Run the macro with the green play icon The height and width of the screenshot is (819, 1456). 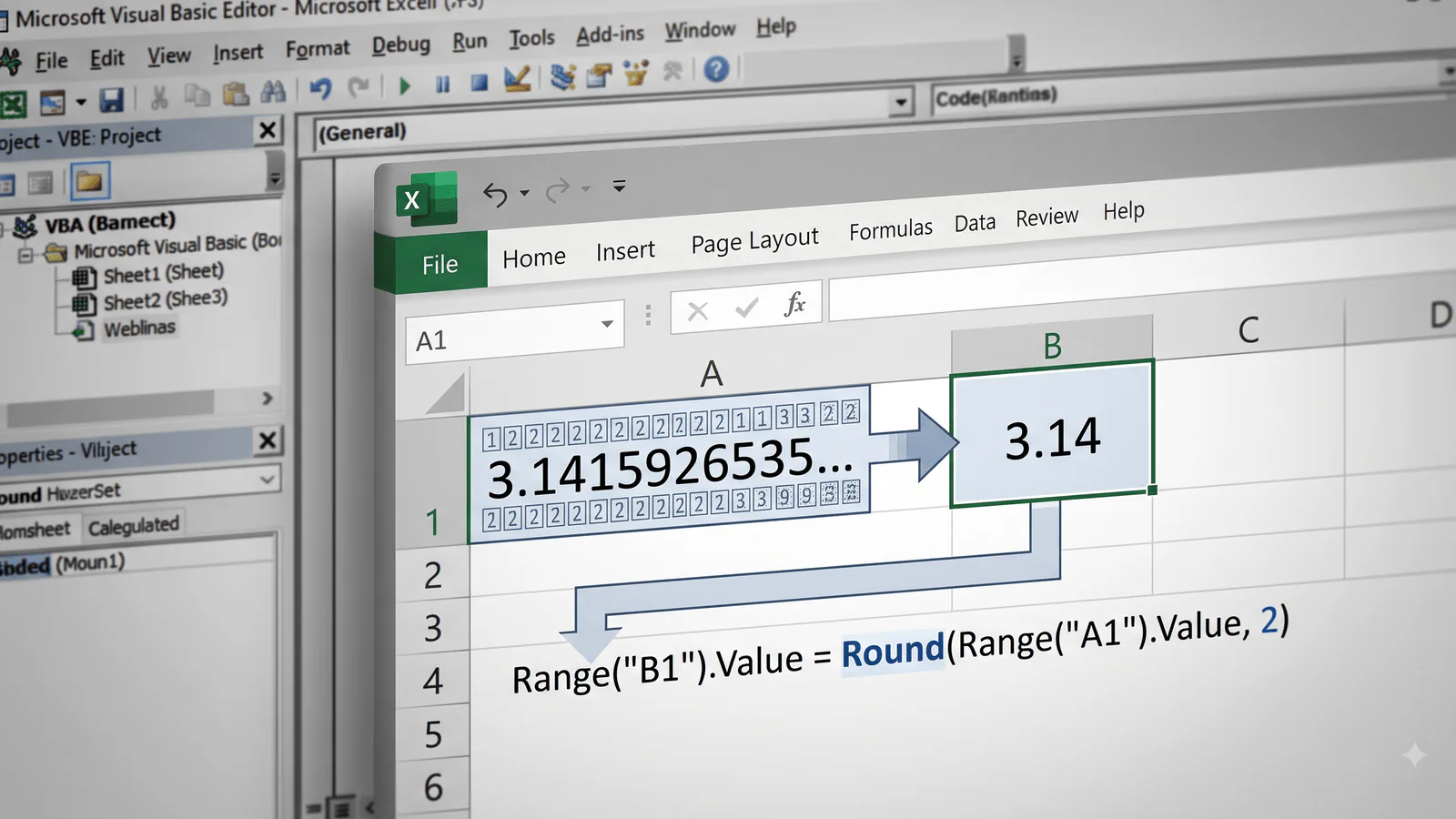click(x=405, y=86)
